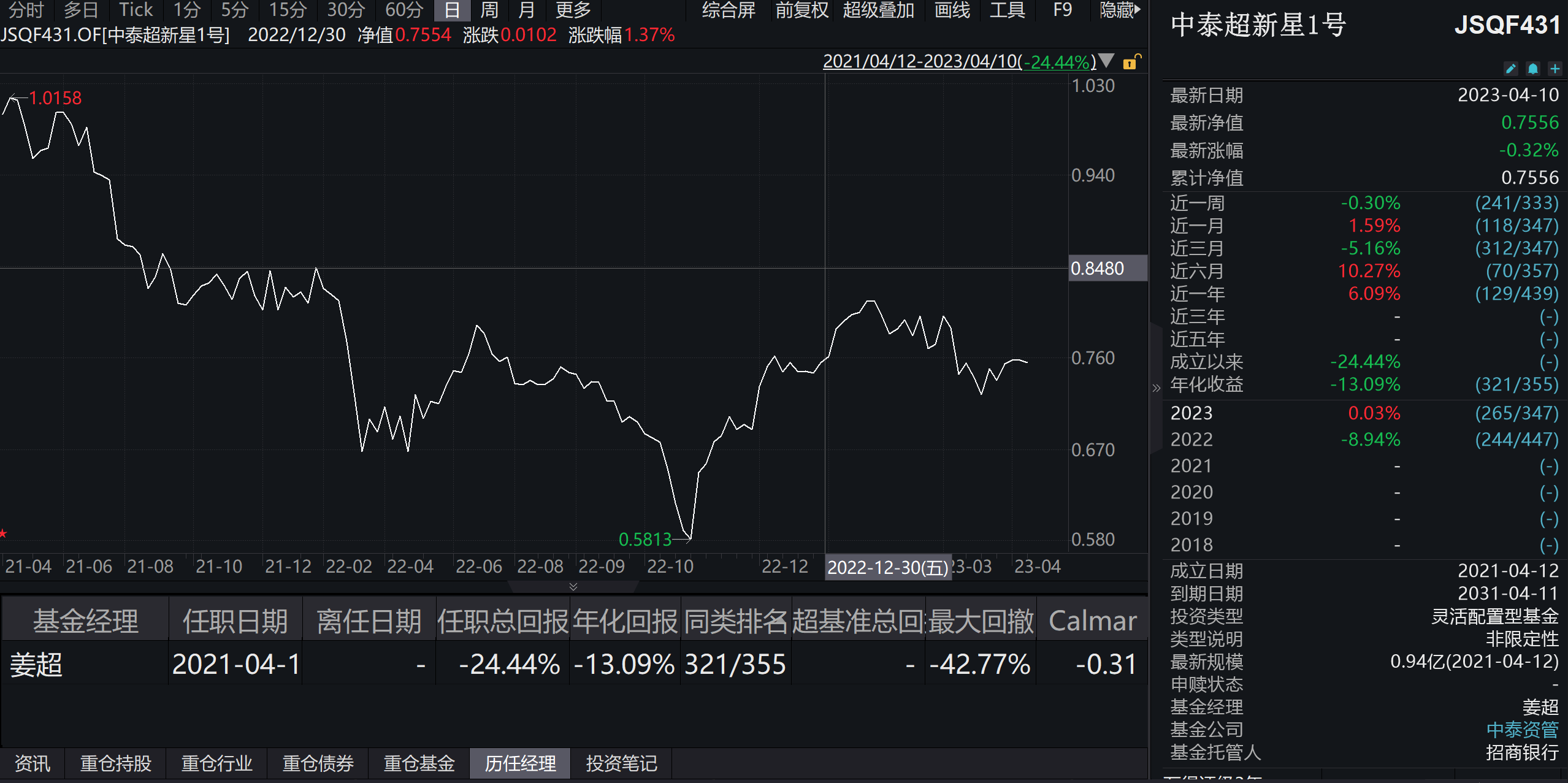Switch chart to 月 monthly period

tap(526, 10)
